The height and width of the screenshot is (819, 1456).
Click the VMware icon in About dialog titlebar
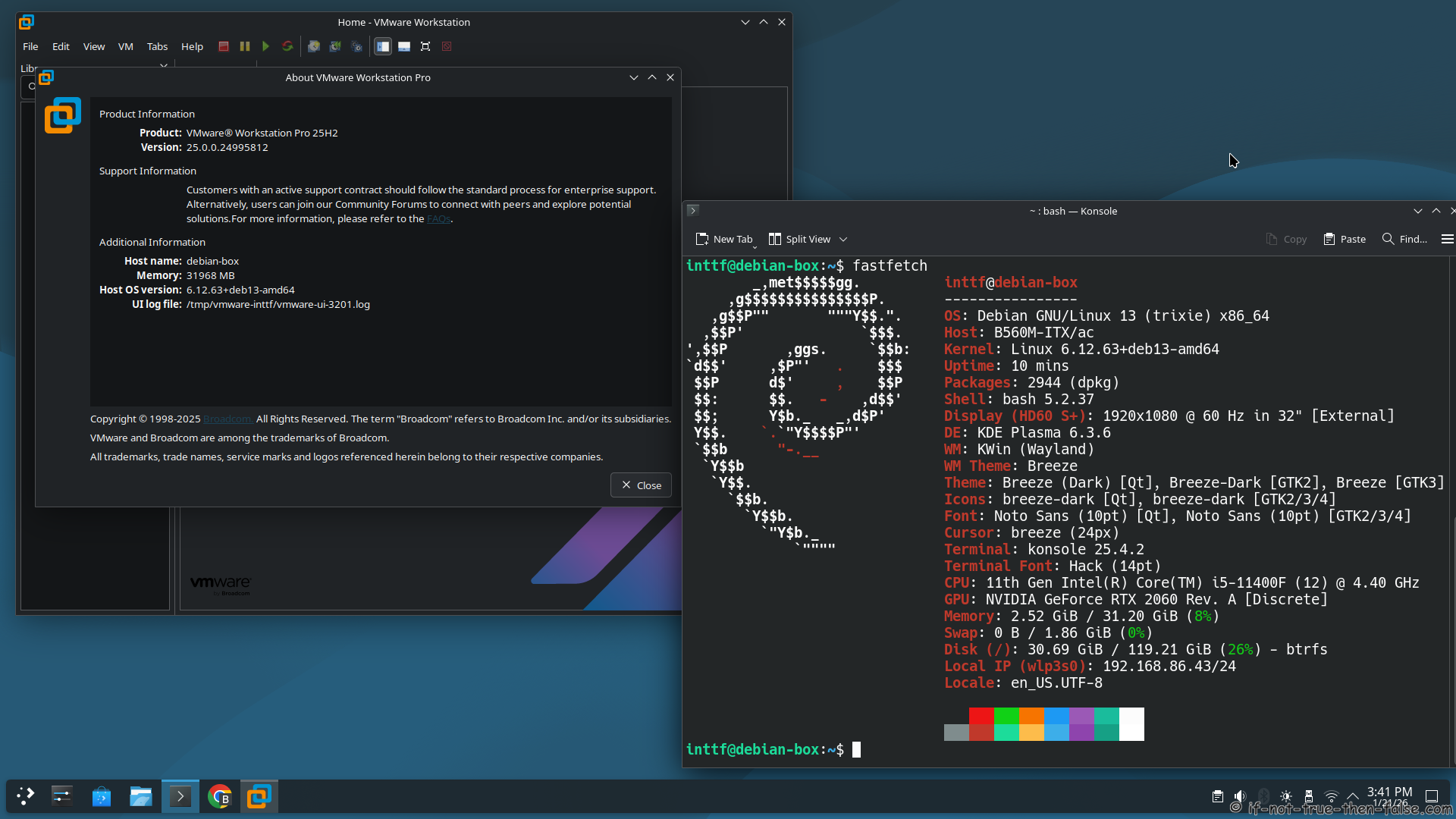point(47,77)
